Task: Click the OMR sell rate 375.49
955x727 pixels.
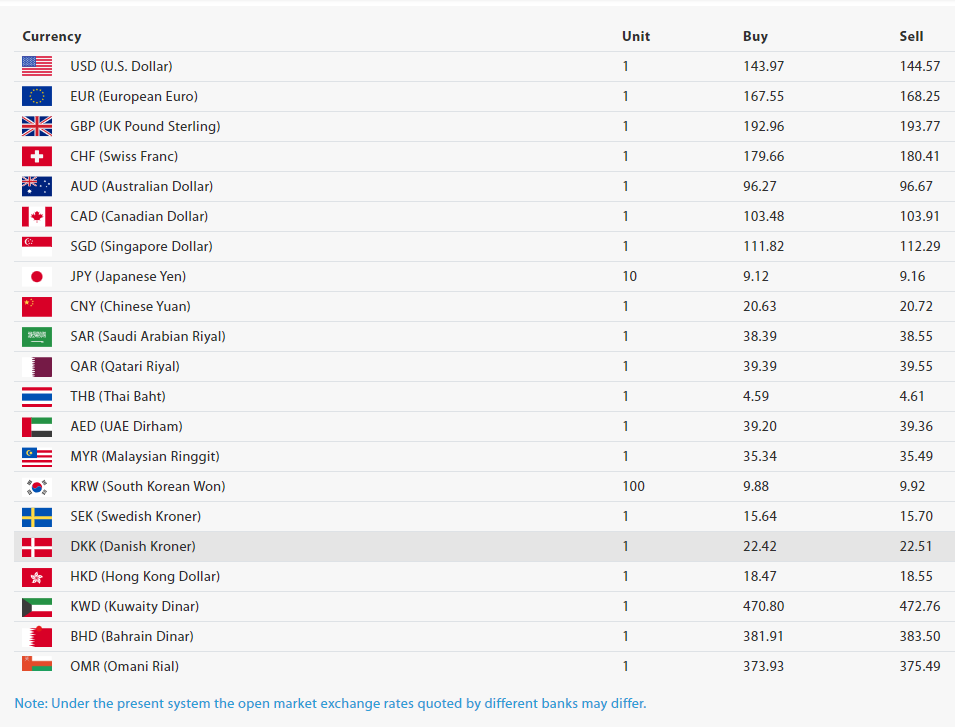Action: (920, 666)
